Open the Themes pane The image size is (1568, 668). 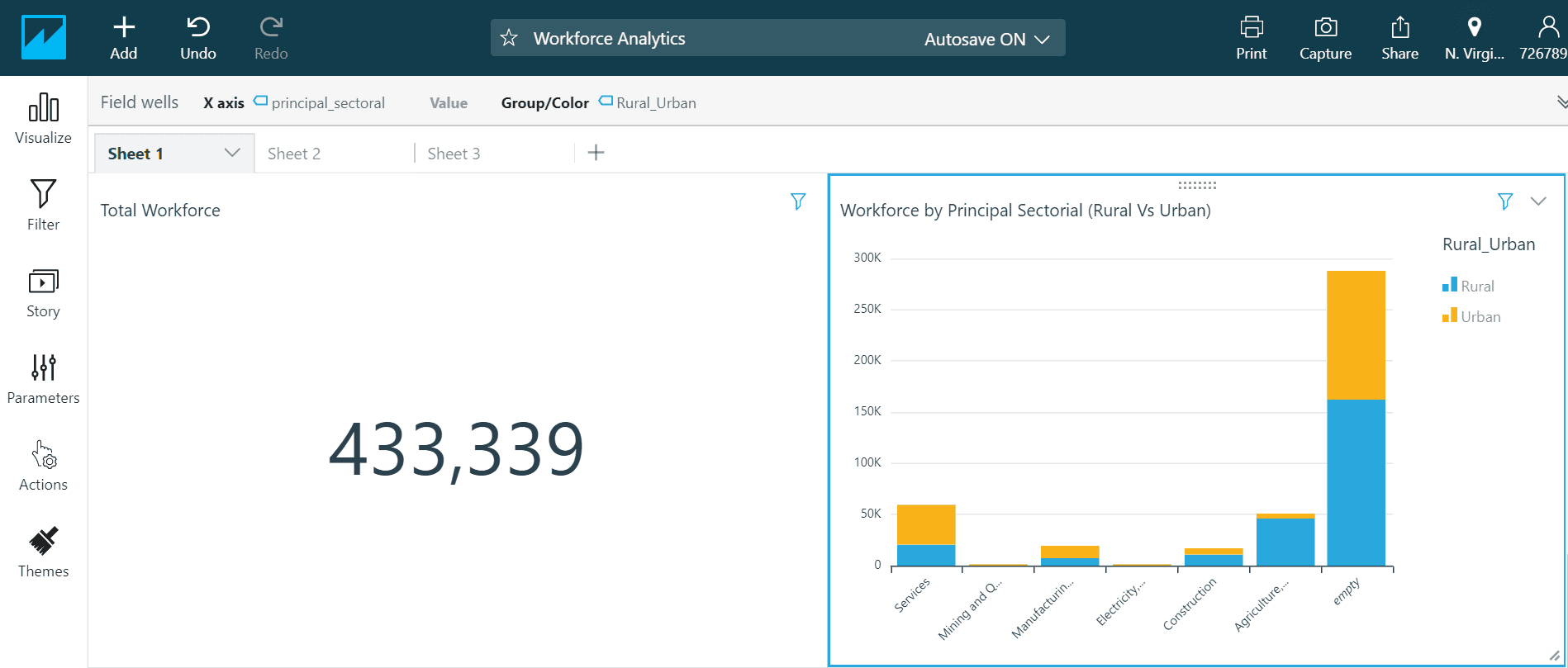pos(43,553)
